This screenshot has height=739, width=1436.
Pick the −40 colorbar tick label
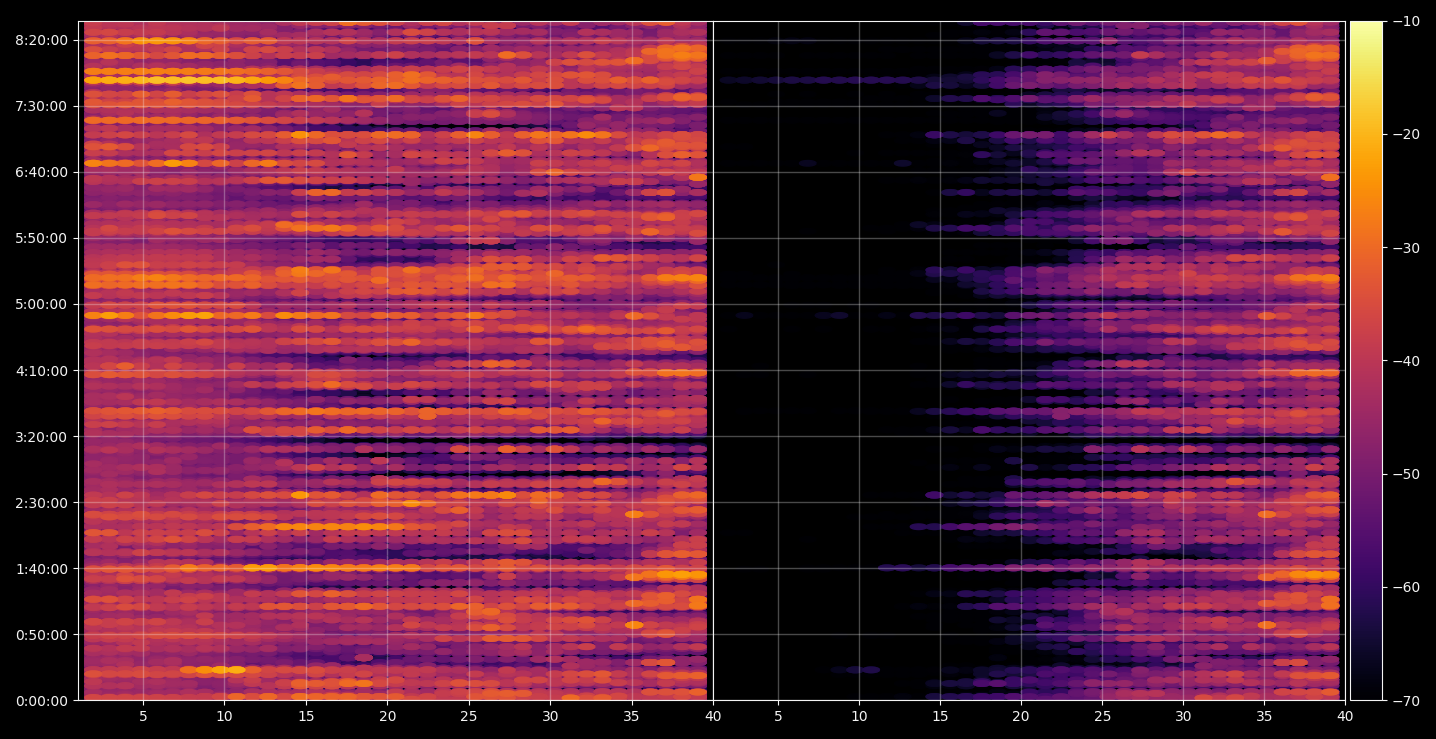(x=1406, y=361)
